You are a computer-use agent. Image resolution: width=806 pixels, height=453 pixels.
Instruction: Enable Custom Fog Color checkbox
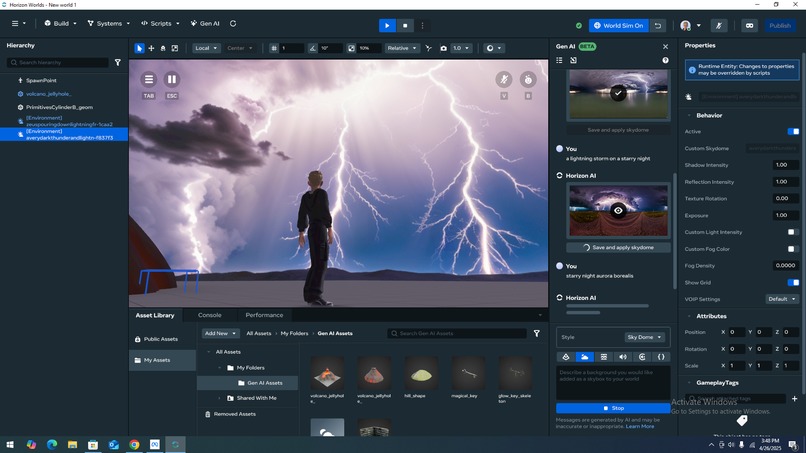tap(791, 249)
